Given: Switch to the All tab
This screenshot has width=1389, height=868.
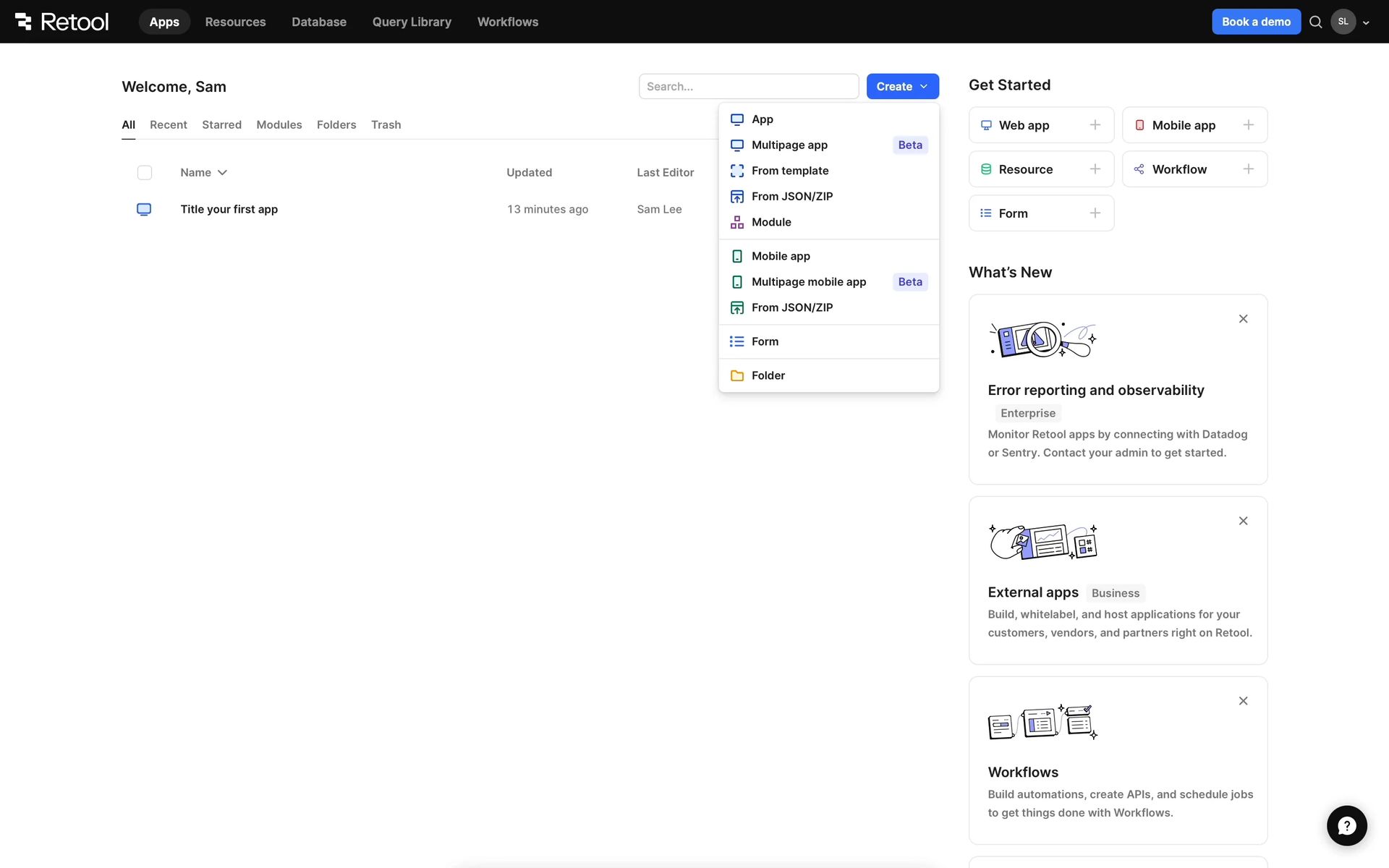Looking at the screenshot, I should coord(128,124).
